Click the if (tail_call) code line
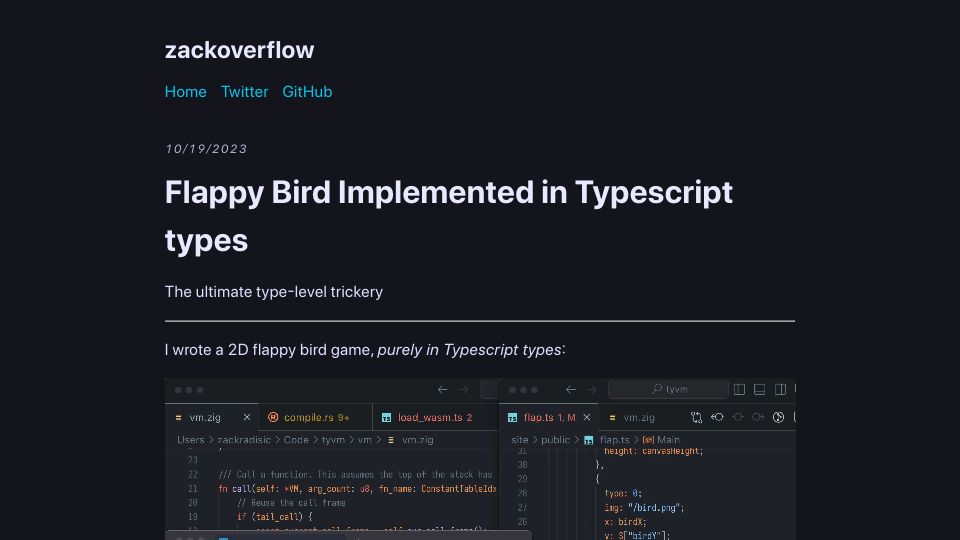 tap(274, 517)
